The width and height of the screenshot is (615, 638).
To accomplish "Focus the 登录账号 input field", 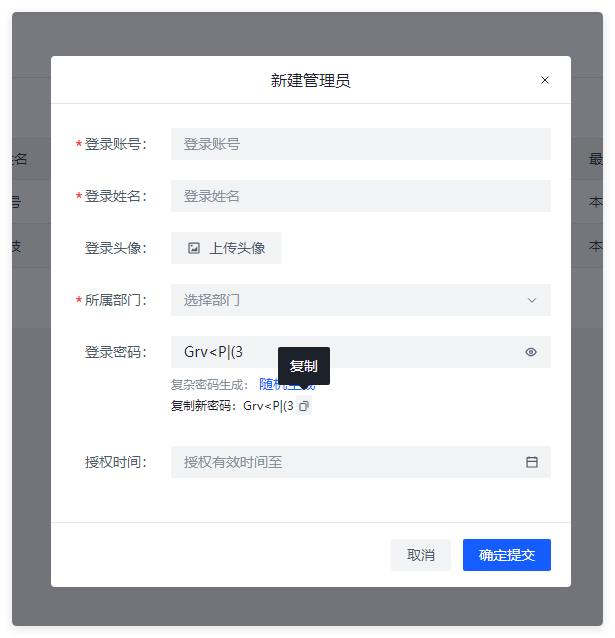I will [x=360, y=144].
